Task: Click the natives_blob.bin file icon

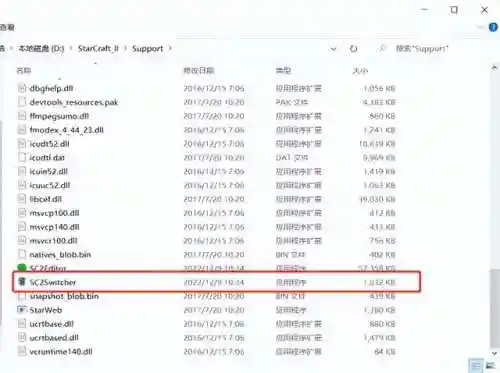Action: point(22,254)
